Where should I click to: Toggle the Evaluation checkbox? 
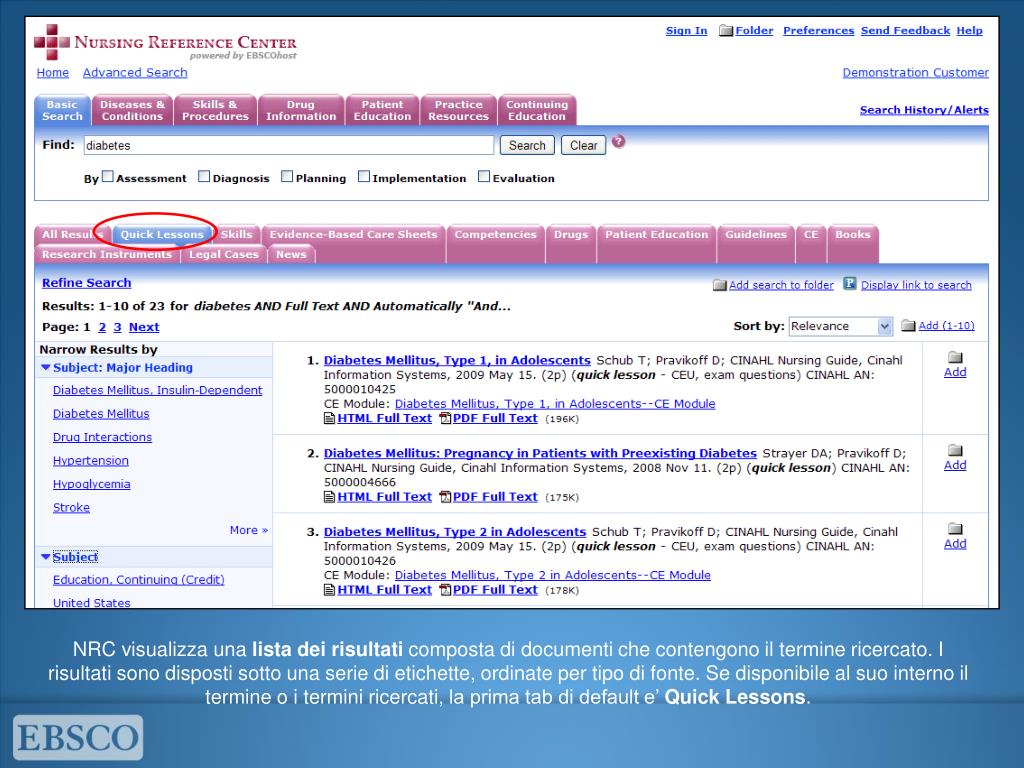point(484,176)
